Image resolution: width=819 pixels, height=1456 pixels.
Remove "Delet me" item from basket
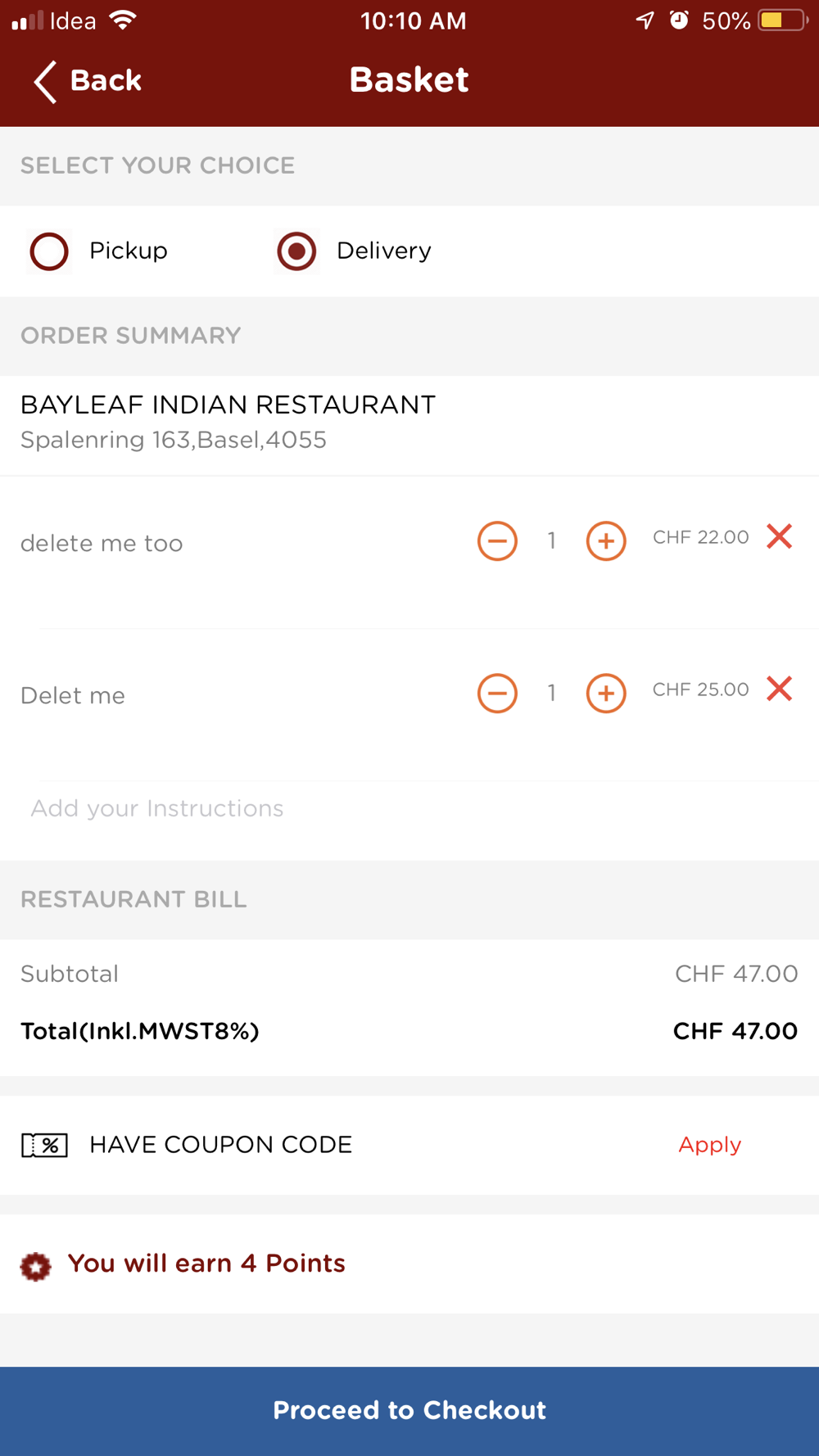click(x=780, y=689)
